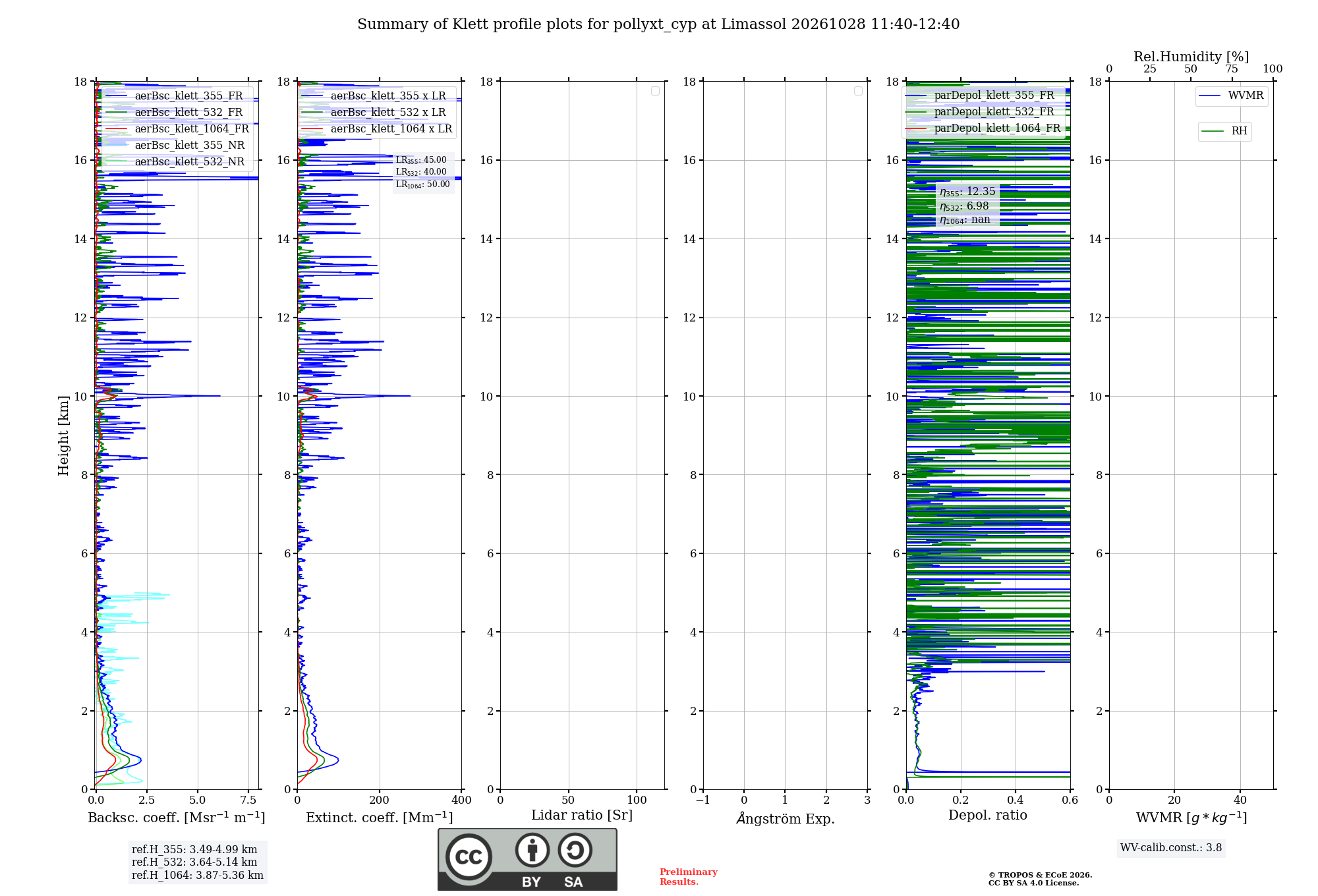Click the Height [km] axis label
Screen dimensions: 1318x896
coord(63,435)
